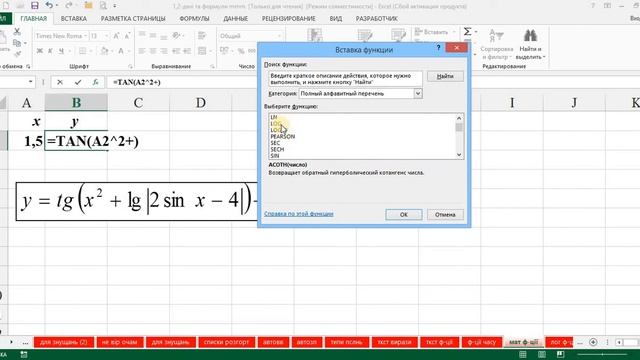Image resolution: width=640 pixels, height=360 pixels.
Task: Open print preview from Quick Access toolbar
Action: pos(103,5)
